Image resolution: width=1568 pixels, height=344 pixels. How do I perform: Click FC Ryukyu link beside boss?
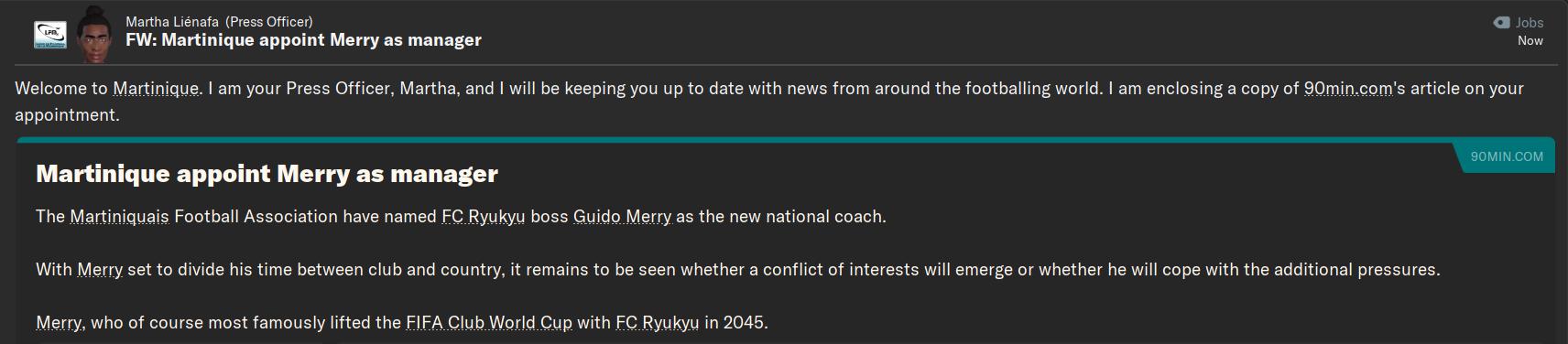483,217
